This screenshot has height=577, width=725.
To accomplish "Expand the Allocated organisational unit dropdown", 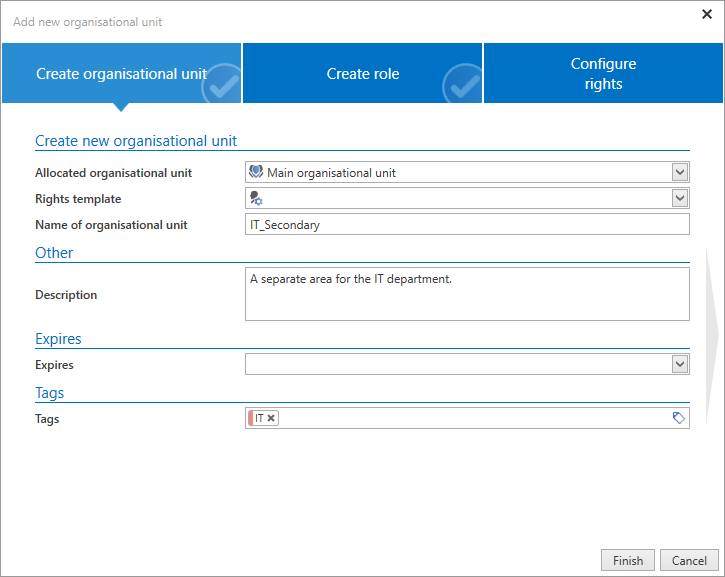I will click(680, 172).
